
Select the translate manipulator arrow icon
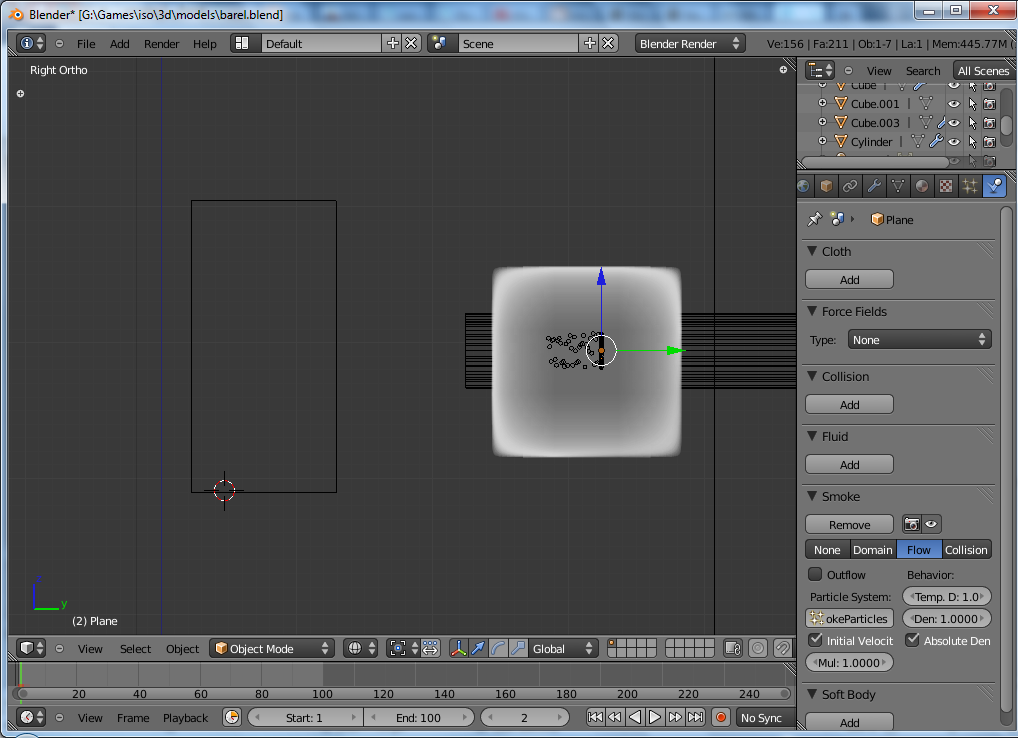point(478,648)
